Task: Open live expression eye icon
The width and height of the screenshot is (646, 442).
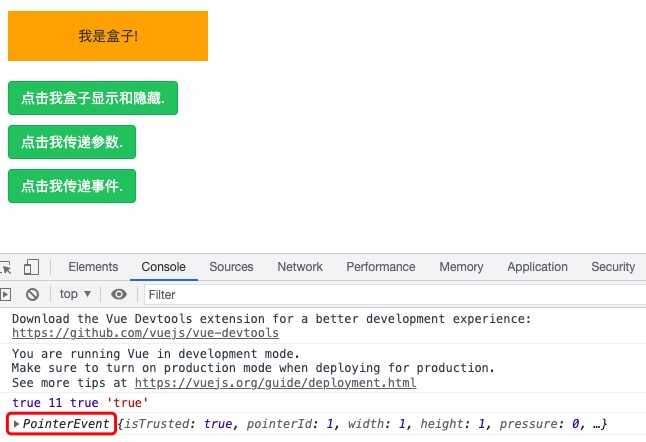Action: pyautogui.click(x=119, y=294)
